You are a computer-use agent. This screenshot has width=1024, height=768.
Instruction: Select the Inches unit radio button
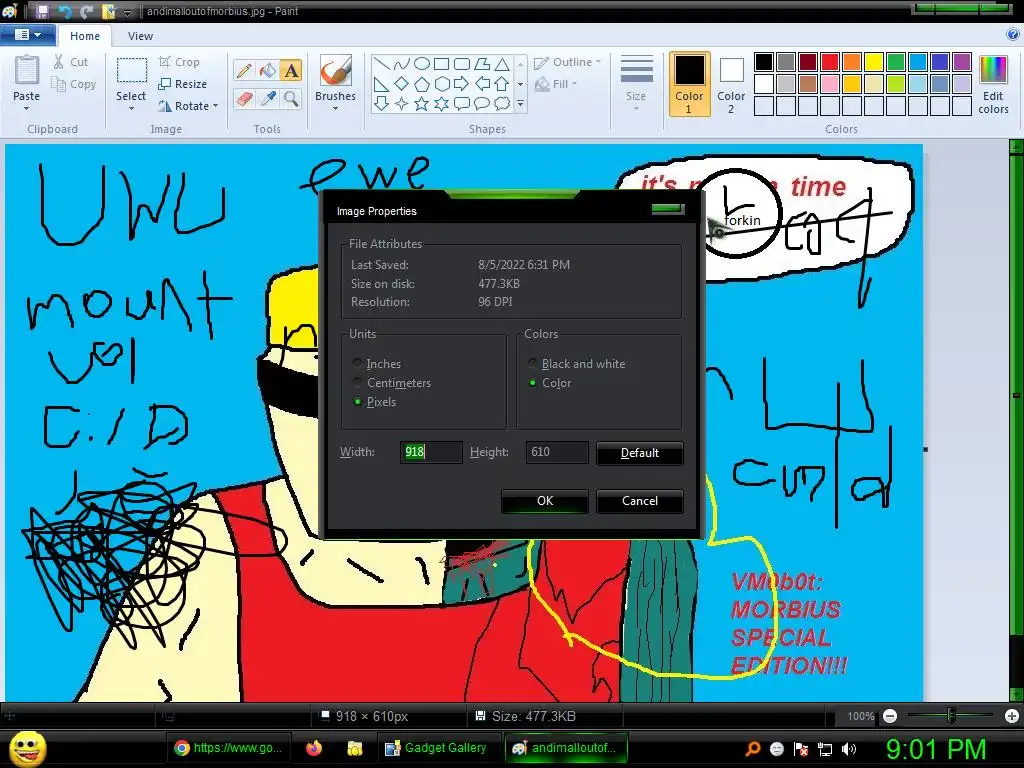(357, 363)
